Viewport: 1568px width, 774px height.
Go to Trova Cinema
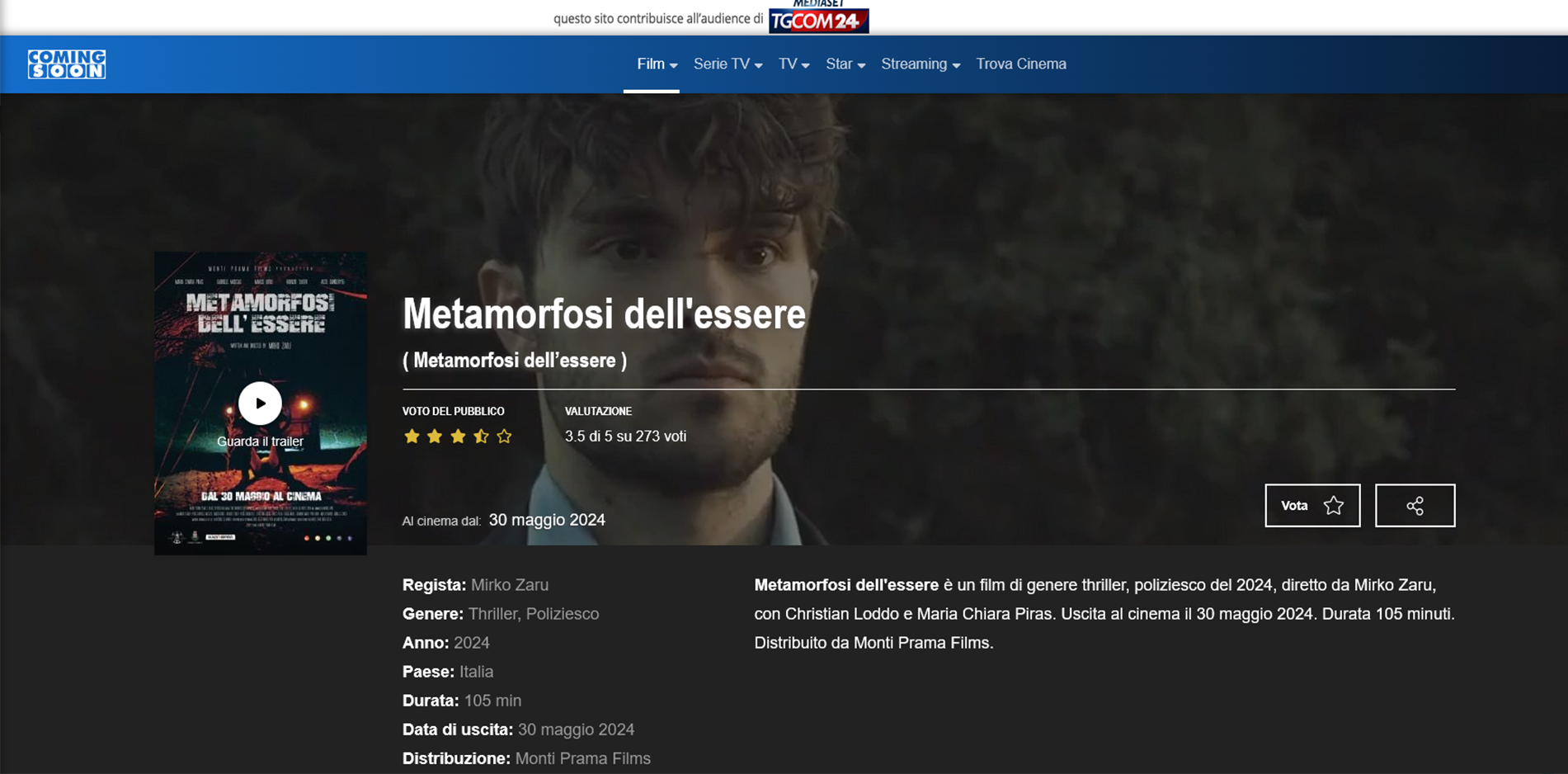(1021, 64)
